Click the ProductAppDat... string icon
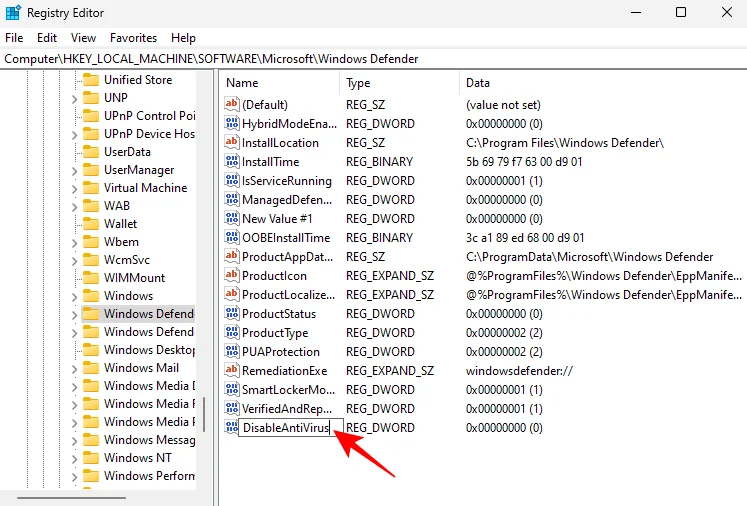The image size is (747, 506). [x=232, y=256]
